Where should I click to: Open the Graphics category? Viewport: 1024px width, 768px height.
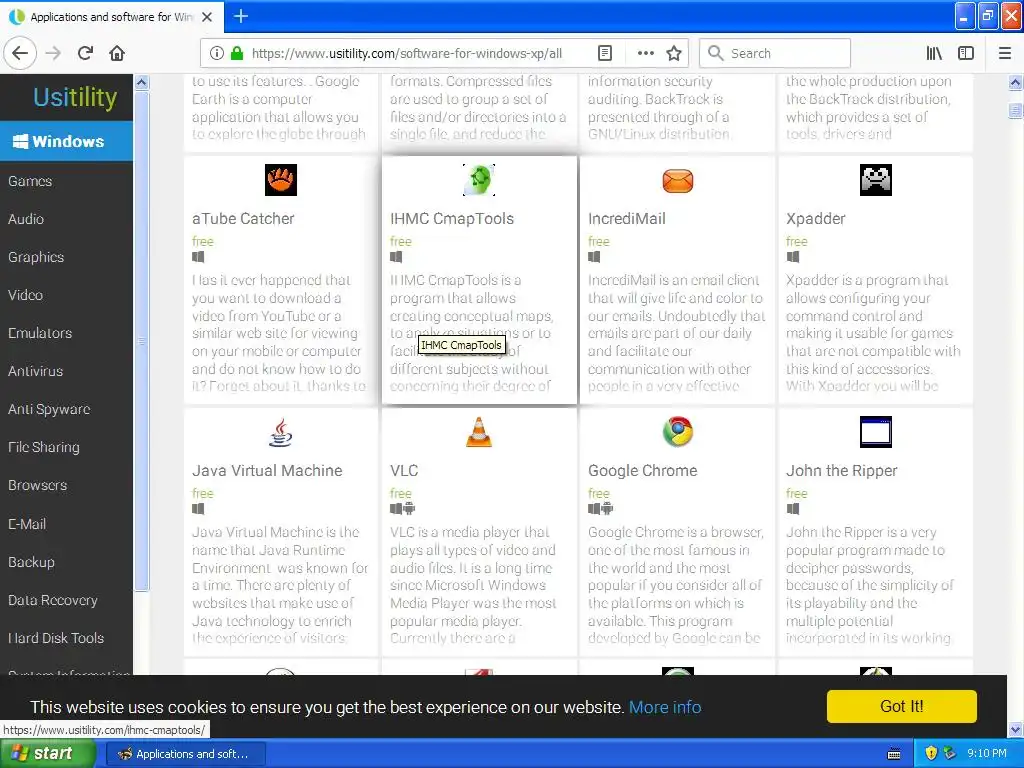36,257
